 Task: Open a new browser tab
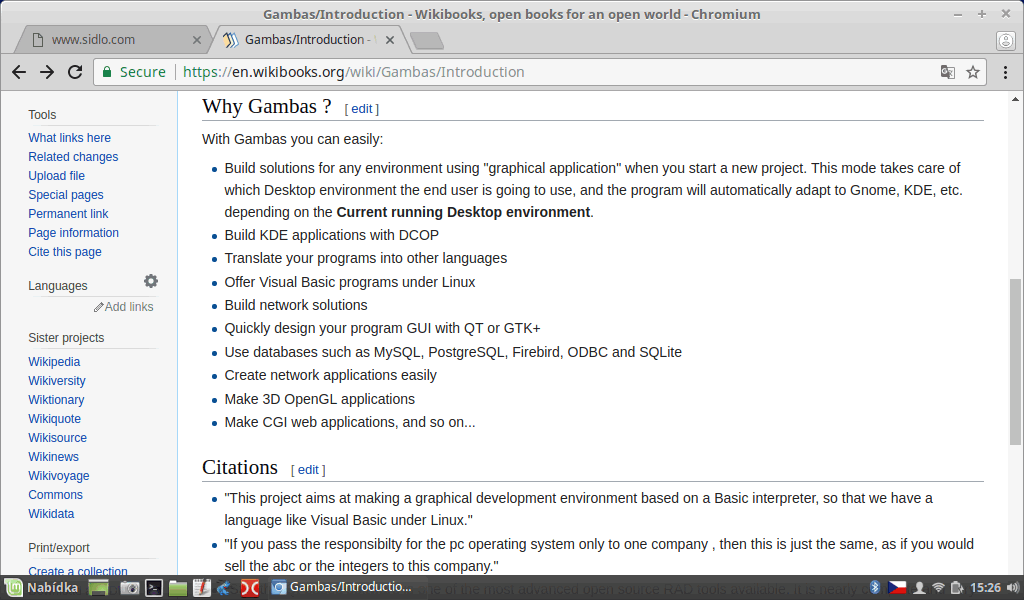coord(426,40)
